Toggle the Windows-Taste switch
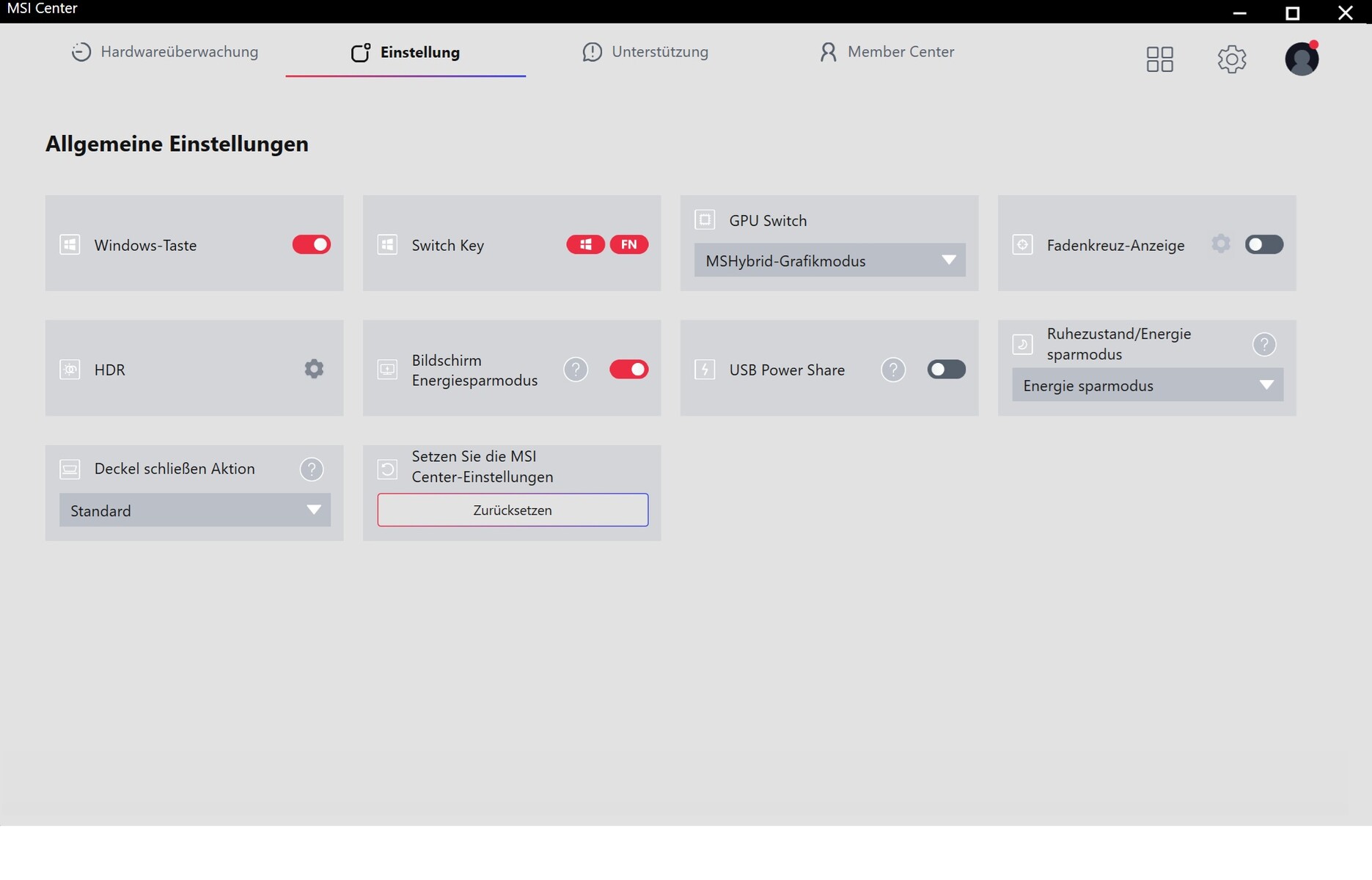Viewport: 1372px width, 880px height. click(x=312, y=244)
